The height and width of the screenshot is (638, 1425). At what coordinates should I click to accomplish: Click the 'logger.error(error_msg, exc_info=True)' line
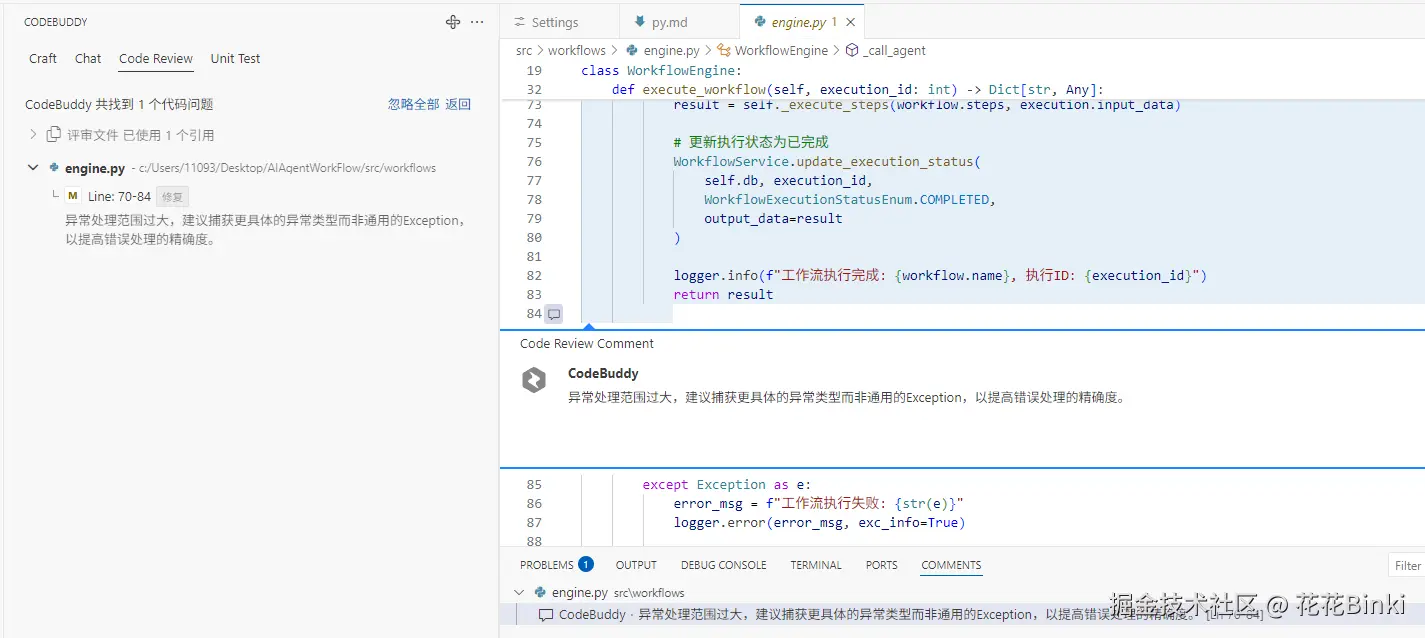[x=819, y=522]
